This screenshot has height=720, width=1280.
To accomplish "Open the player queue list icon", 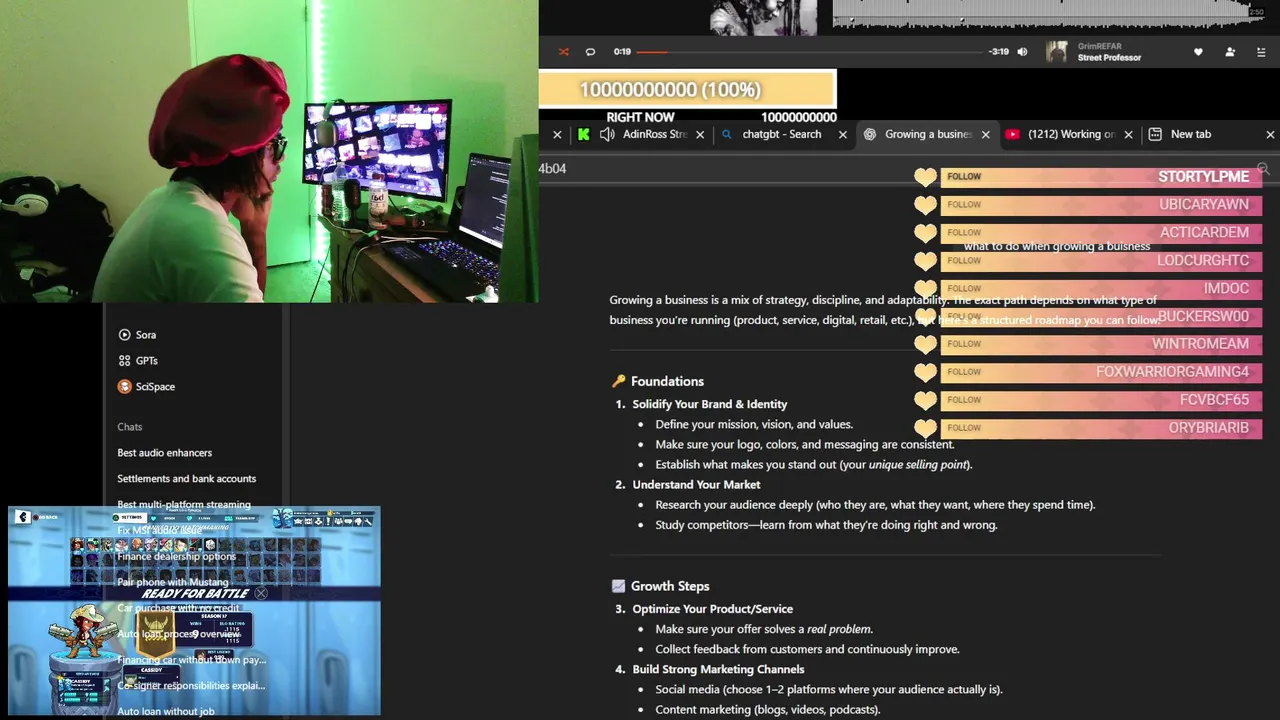I will coord(1261,52).
